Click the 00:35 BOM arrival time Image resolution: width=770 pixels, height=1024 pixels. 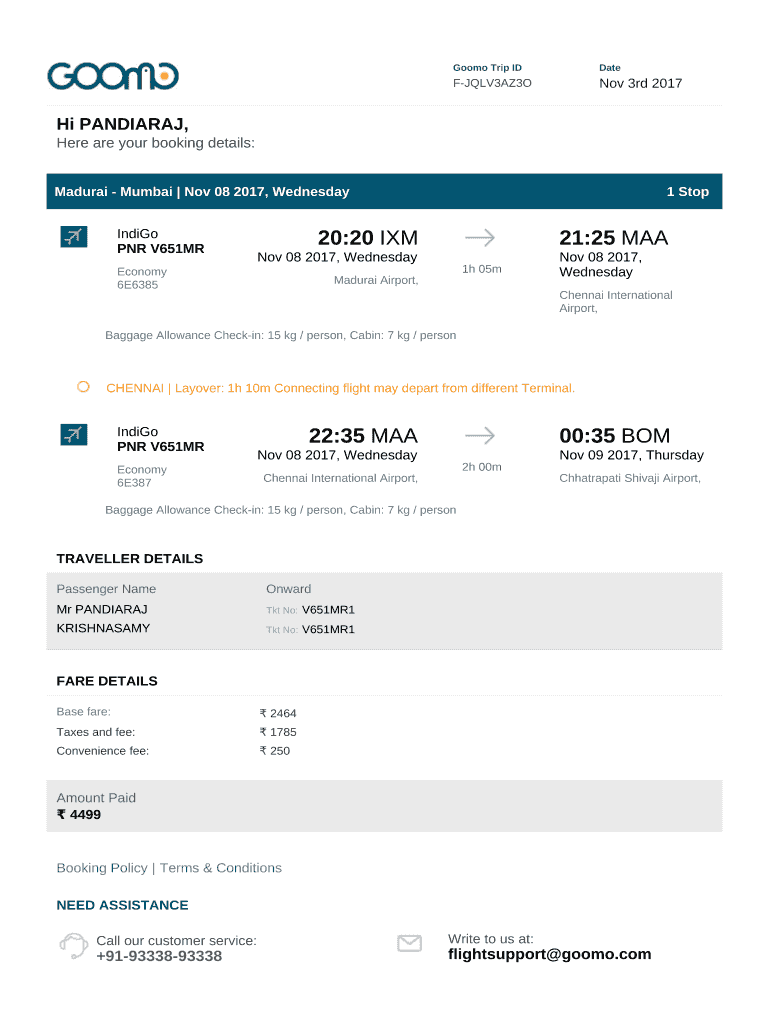[614, 436]
